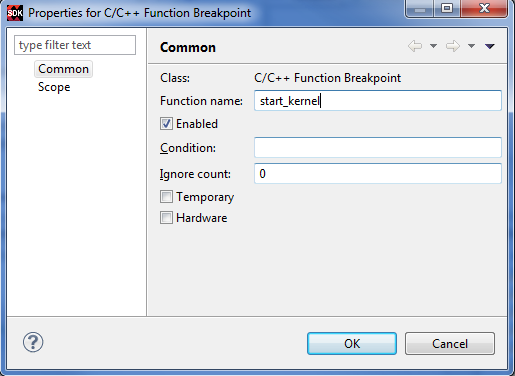The width and height of the screenshot is (515, 376).
Task: Enable the Temporary checkbox
Action: click(166, 197)
